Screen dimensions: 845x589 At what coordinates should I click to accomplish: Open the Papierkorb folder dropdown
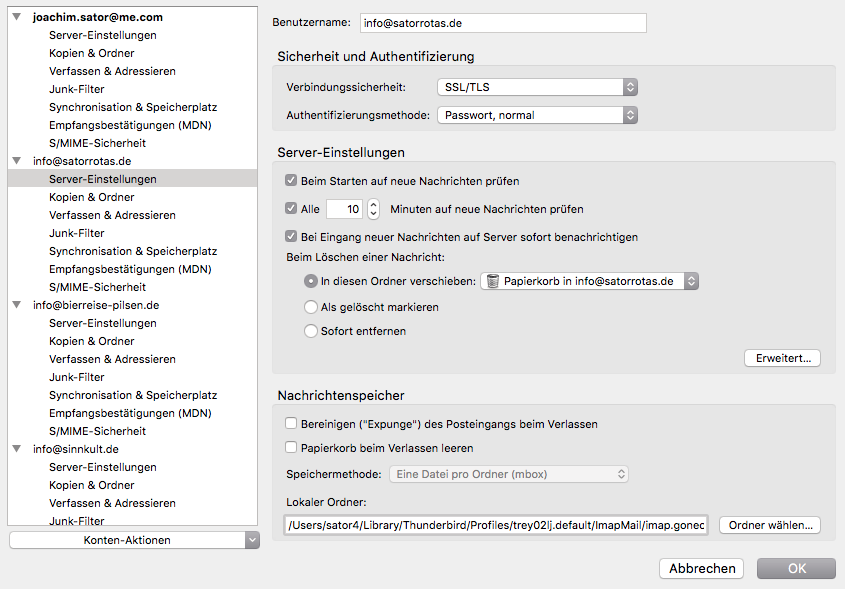point(589,281)
